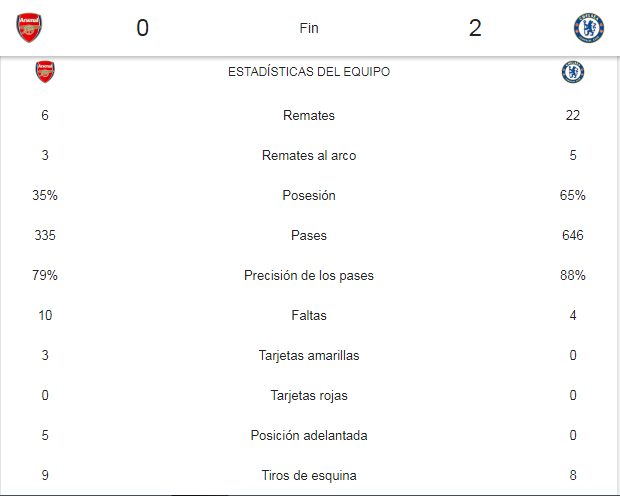Click the large Arsenal crest in header
This screenshot has height=496, width=620.
click(29, 28)
